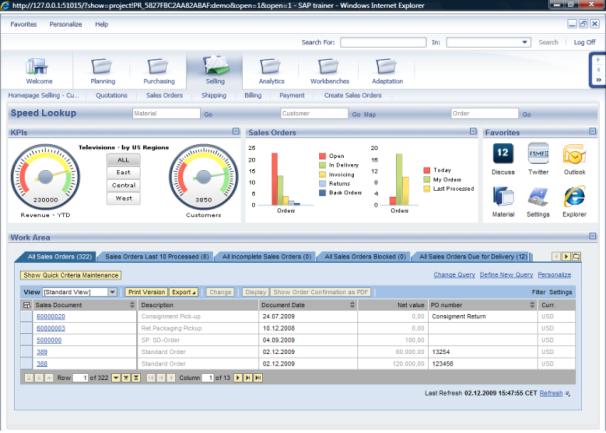Open the Favorites menu
Screen dimensions: 606x433
click(x=24, y=24)
